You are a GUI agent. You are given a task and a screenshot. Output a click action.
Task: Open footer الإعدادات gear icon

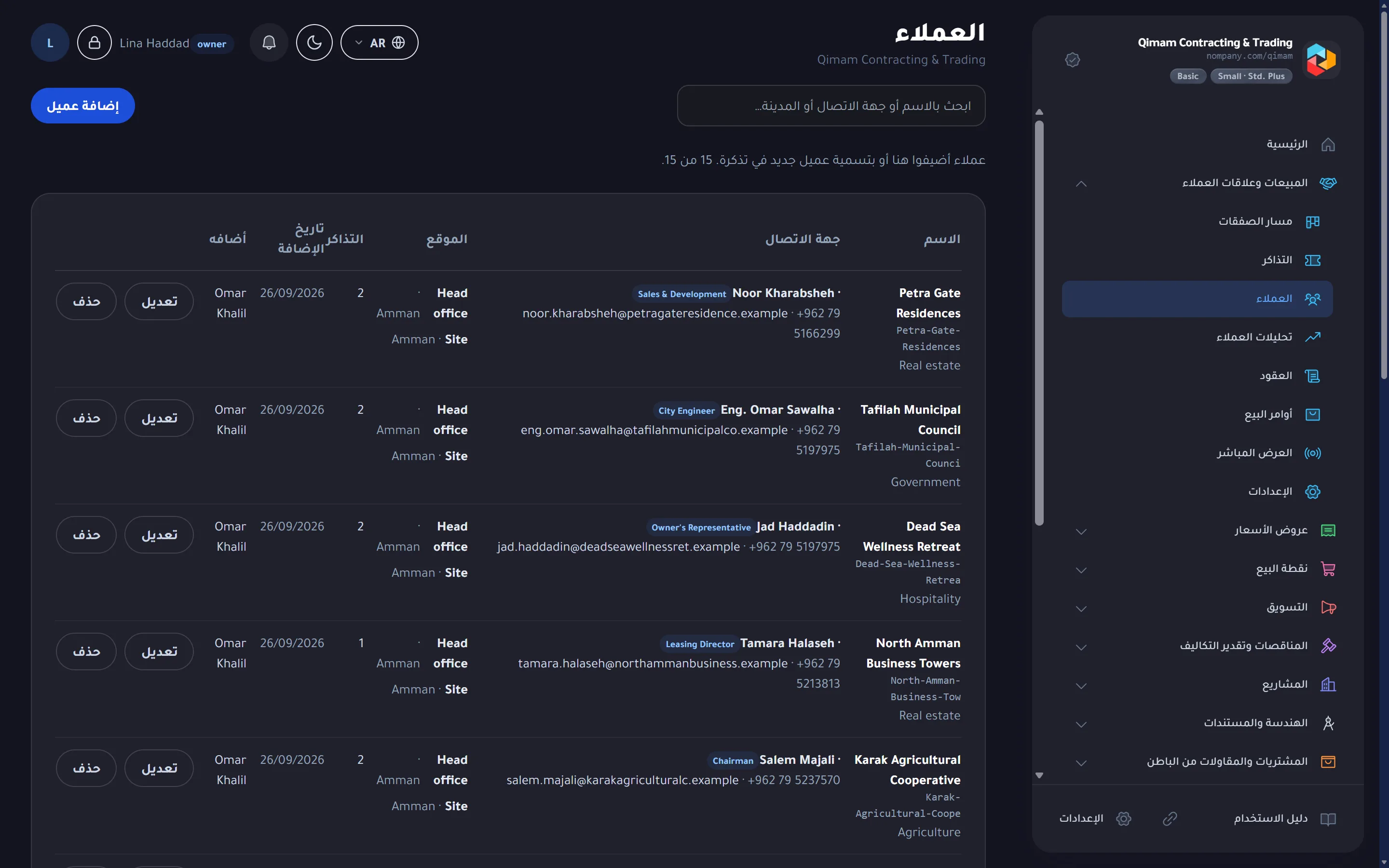point(1123,819)
